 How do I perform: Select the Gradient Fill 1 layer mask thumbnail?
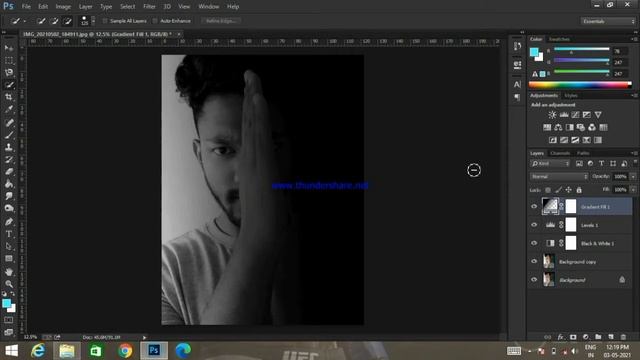pyautogui.click(x=571, y=207)
